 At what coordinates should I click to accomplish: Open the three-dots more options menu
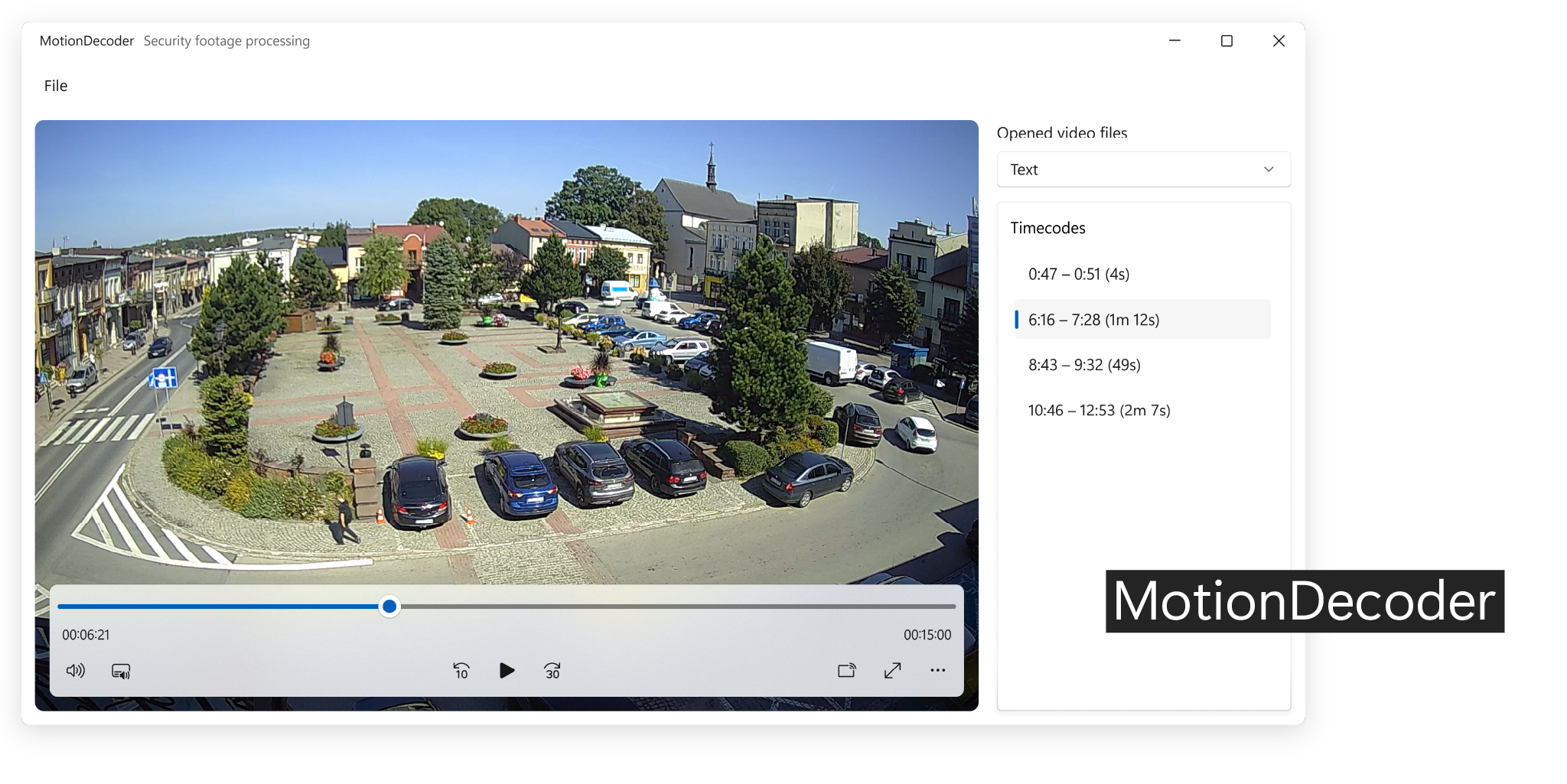click(937, 671)
